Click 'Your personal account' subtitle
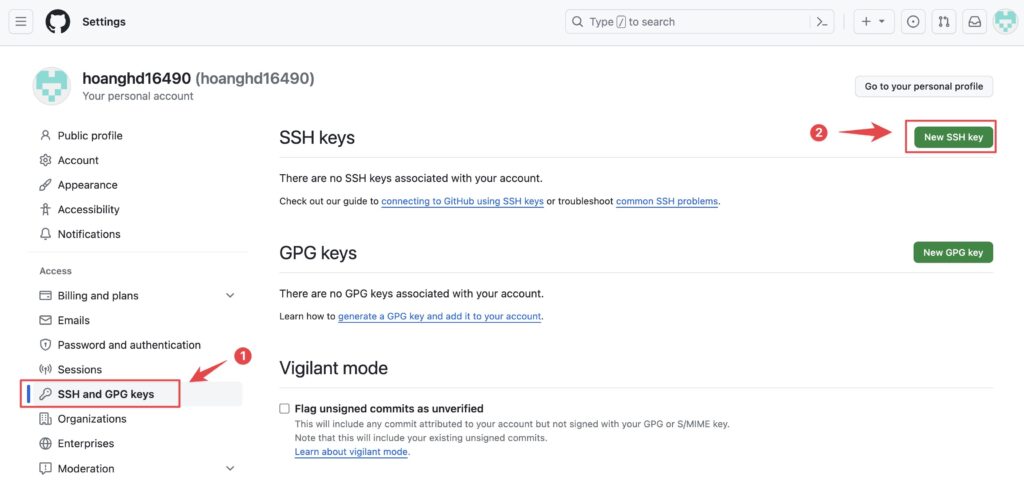Image resolution: width=1024 pixels, height=482 pixels. click(138, 96)
